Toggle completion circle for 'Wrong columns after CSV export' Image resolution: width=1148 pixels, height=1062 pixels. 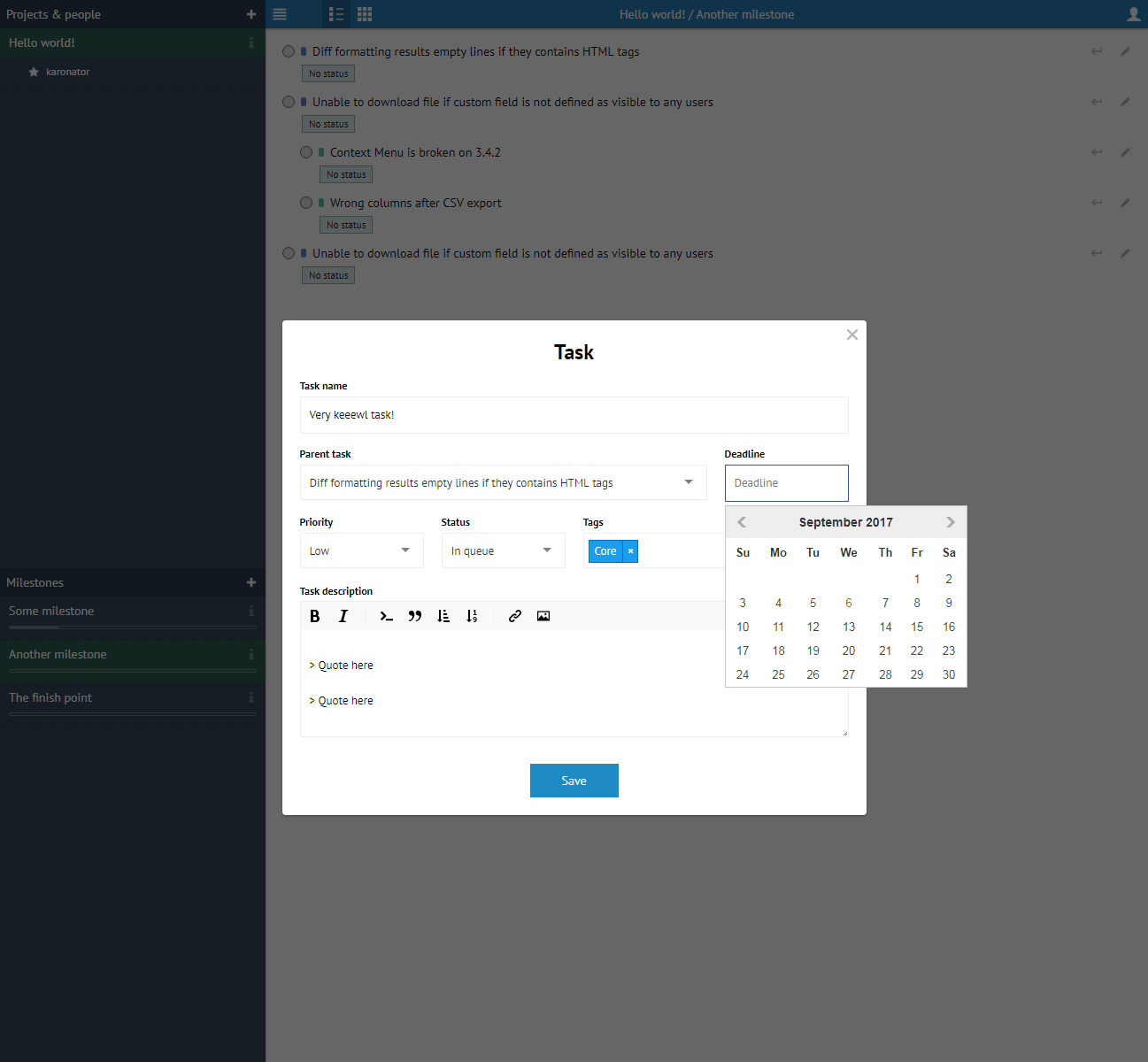coord(306,203)
